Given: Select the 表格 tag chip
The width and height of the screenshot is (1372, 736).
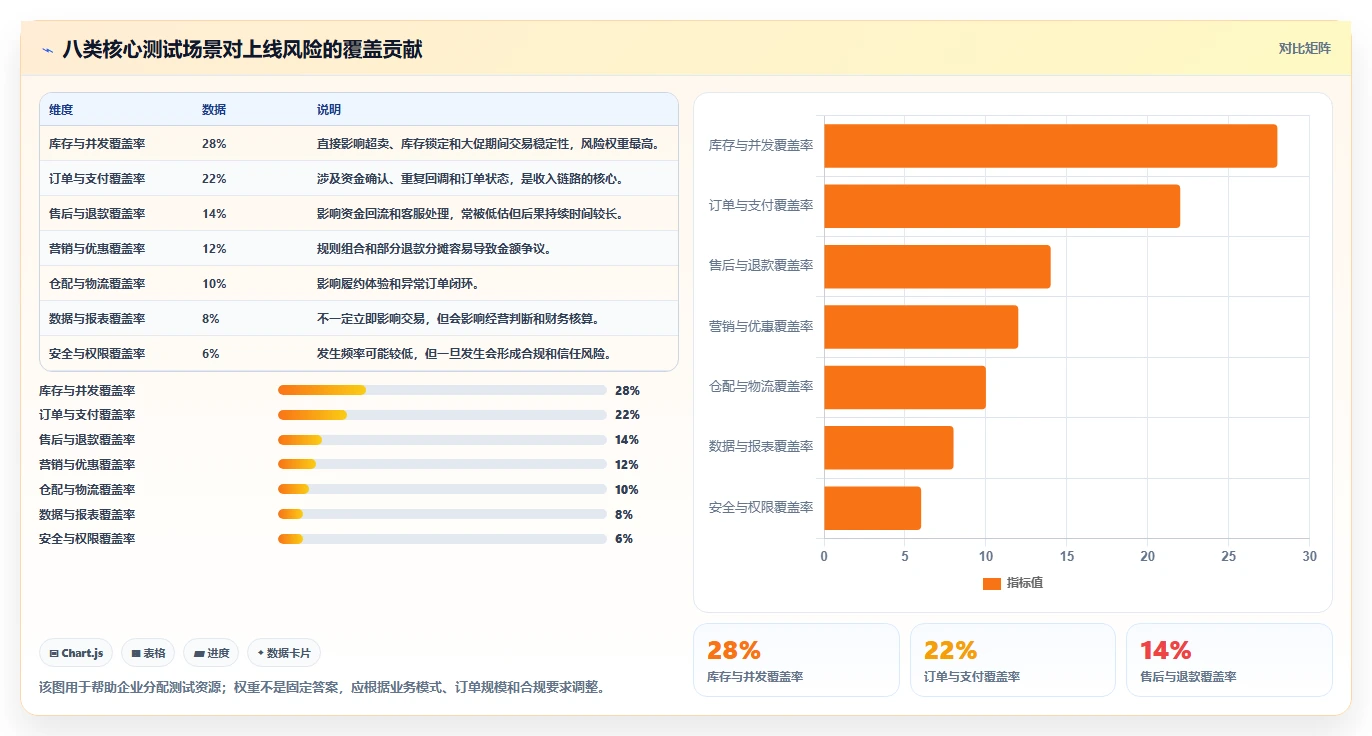Looking at the screenshot, I should click(x=148, y=653).
